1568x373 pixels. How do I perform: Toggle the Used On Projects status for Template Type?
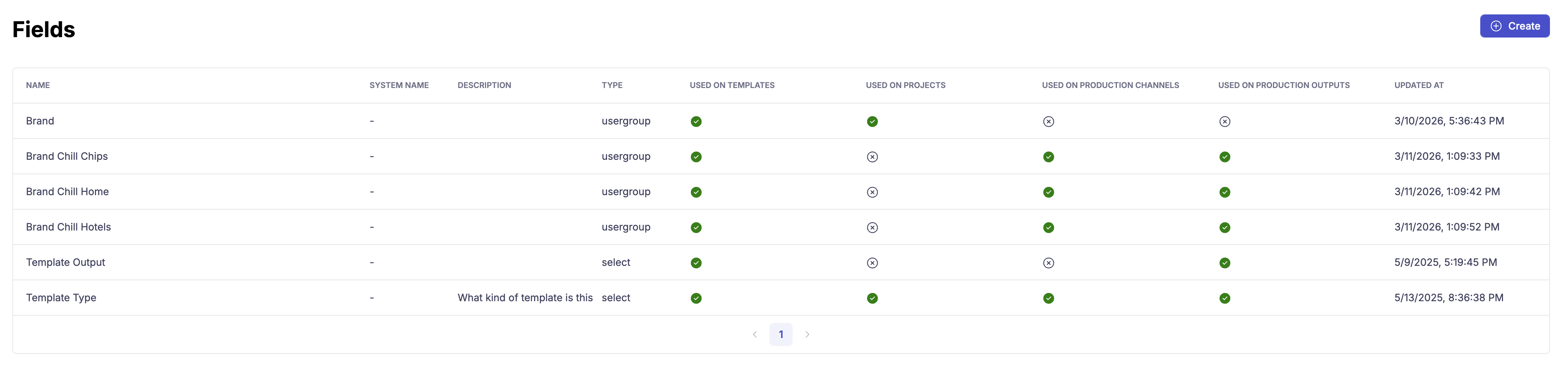tap(872, 298)
